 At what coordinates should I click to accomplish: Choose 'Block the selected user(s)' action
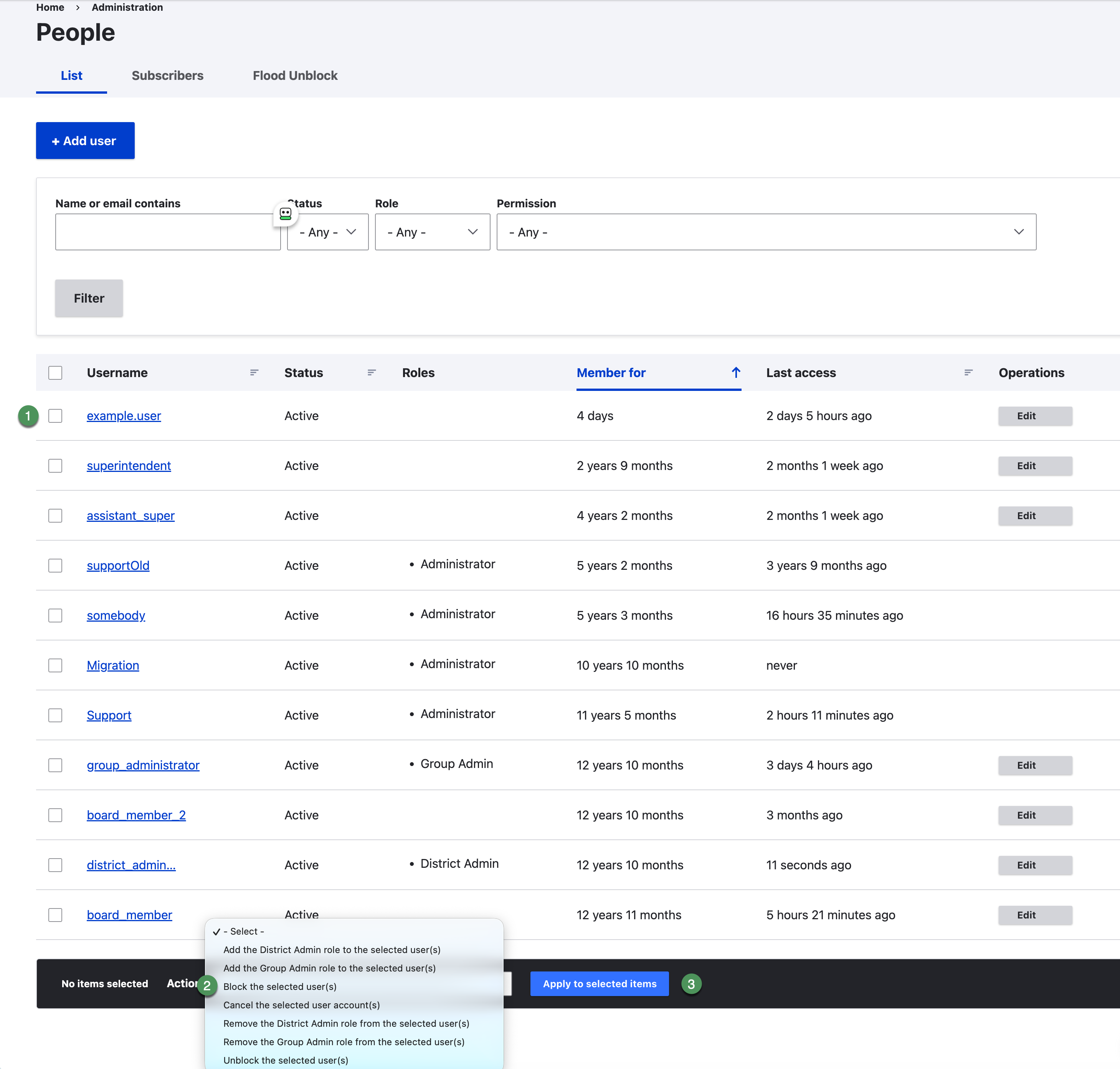coord(354,986)
